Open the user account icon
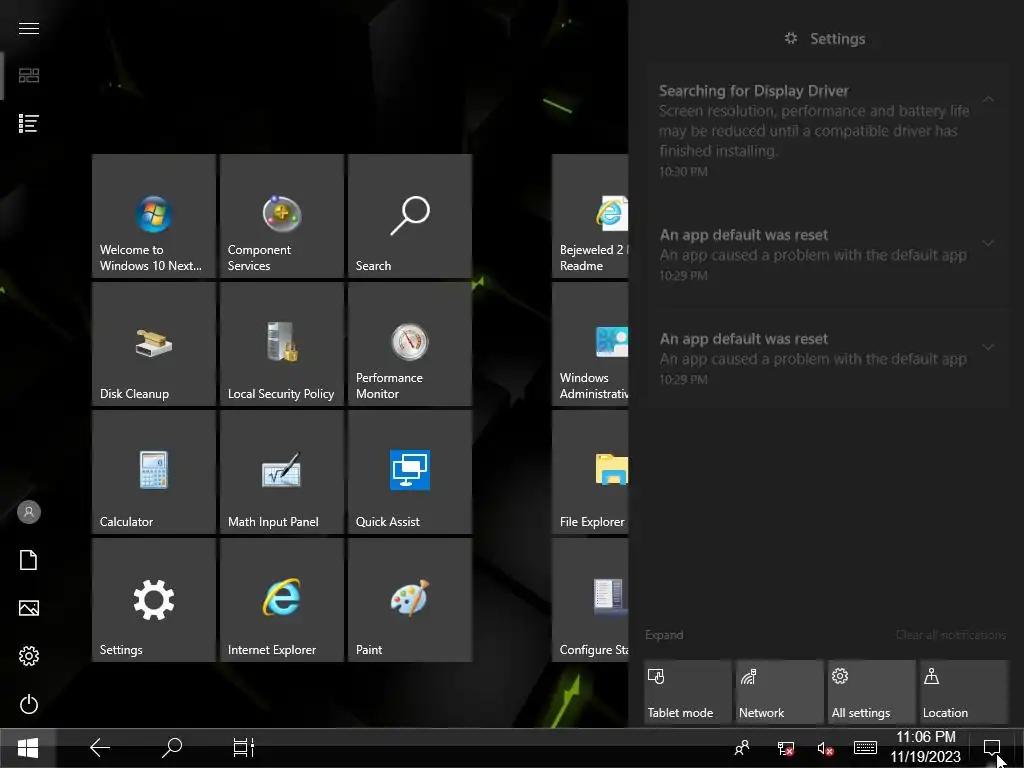The width and height of the screenshot is (1024, 768). point(29,512)
